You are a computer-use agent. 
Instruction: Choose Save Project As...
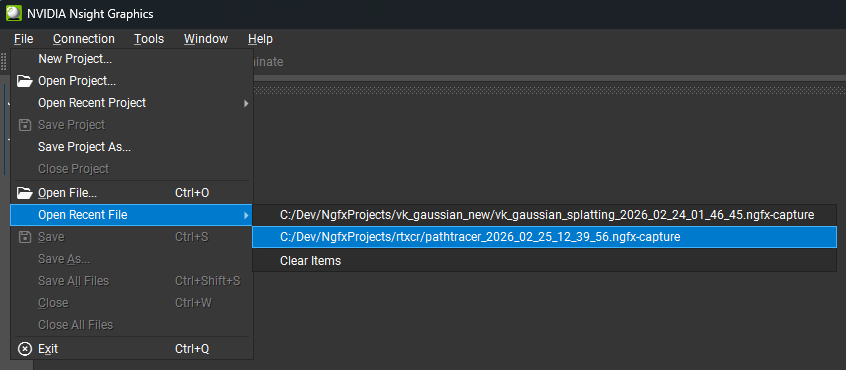[x=131, y=147]
